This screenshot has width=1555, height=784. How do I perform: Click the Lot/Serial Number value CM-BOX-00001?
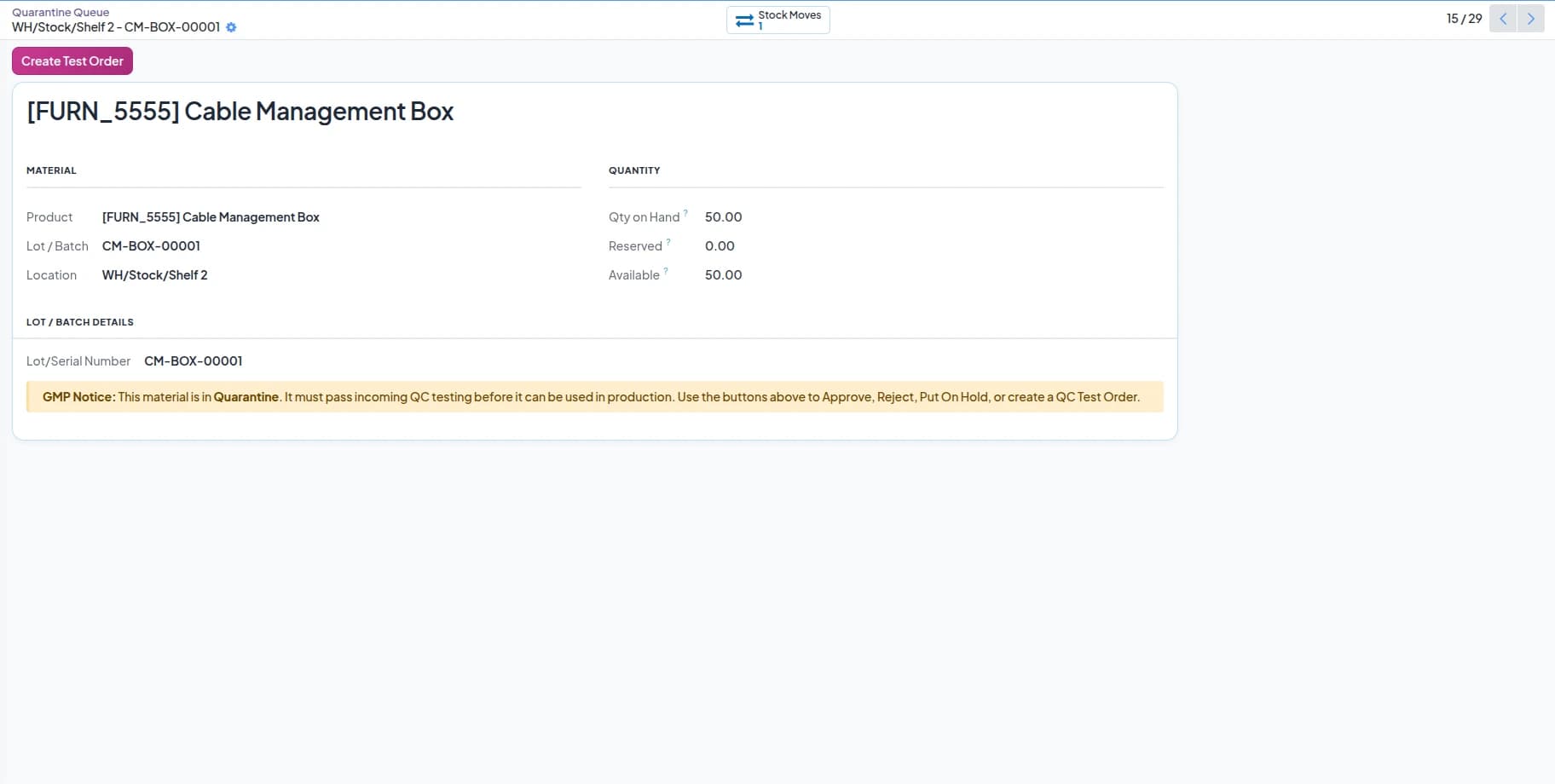coord(194,361)
